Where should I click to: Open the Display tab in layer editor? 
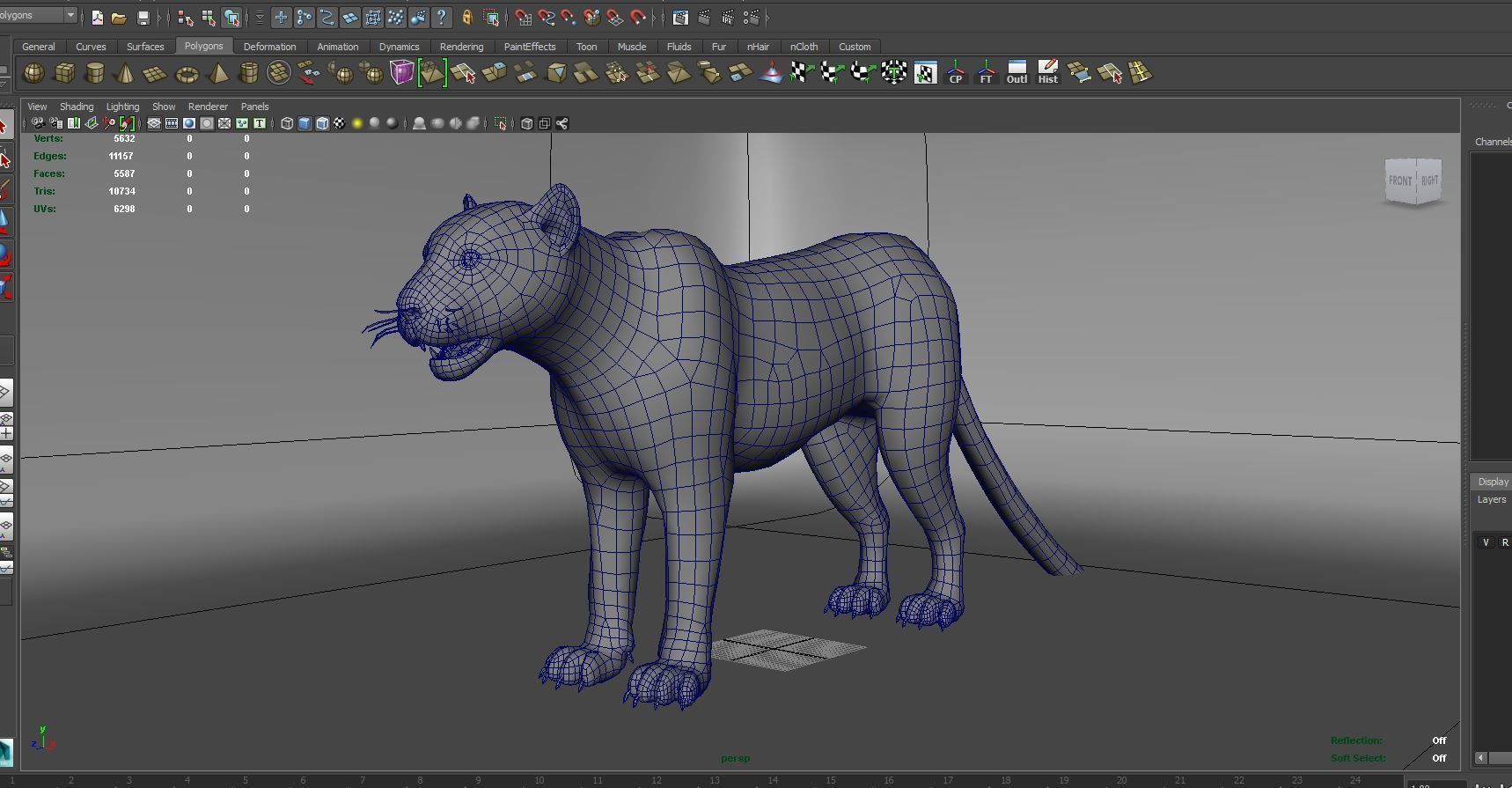[x=1493, y=482]
